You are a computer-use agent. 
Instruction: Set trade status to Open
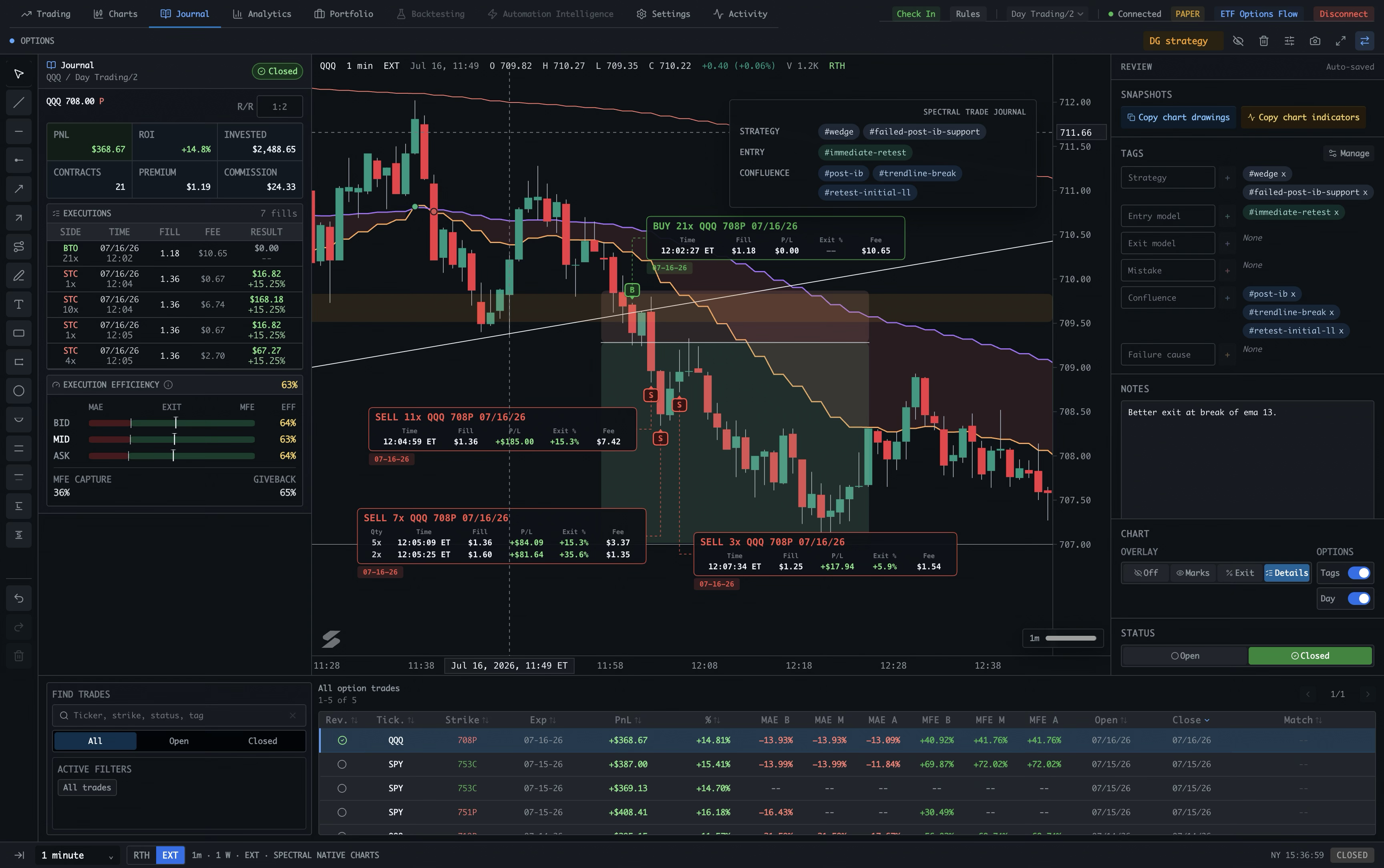point(1185,655)
